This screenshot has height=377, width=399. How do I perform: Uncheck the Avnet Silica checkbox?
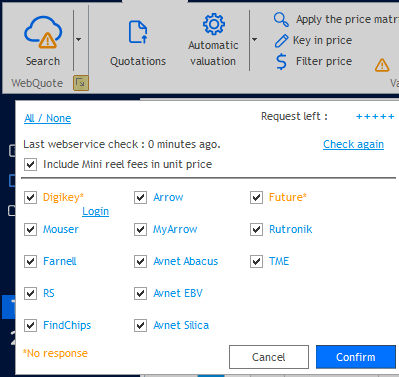click(x=141, y=325)
